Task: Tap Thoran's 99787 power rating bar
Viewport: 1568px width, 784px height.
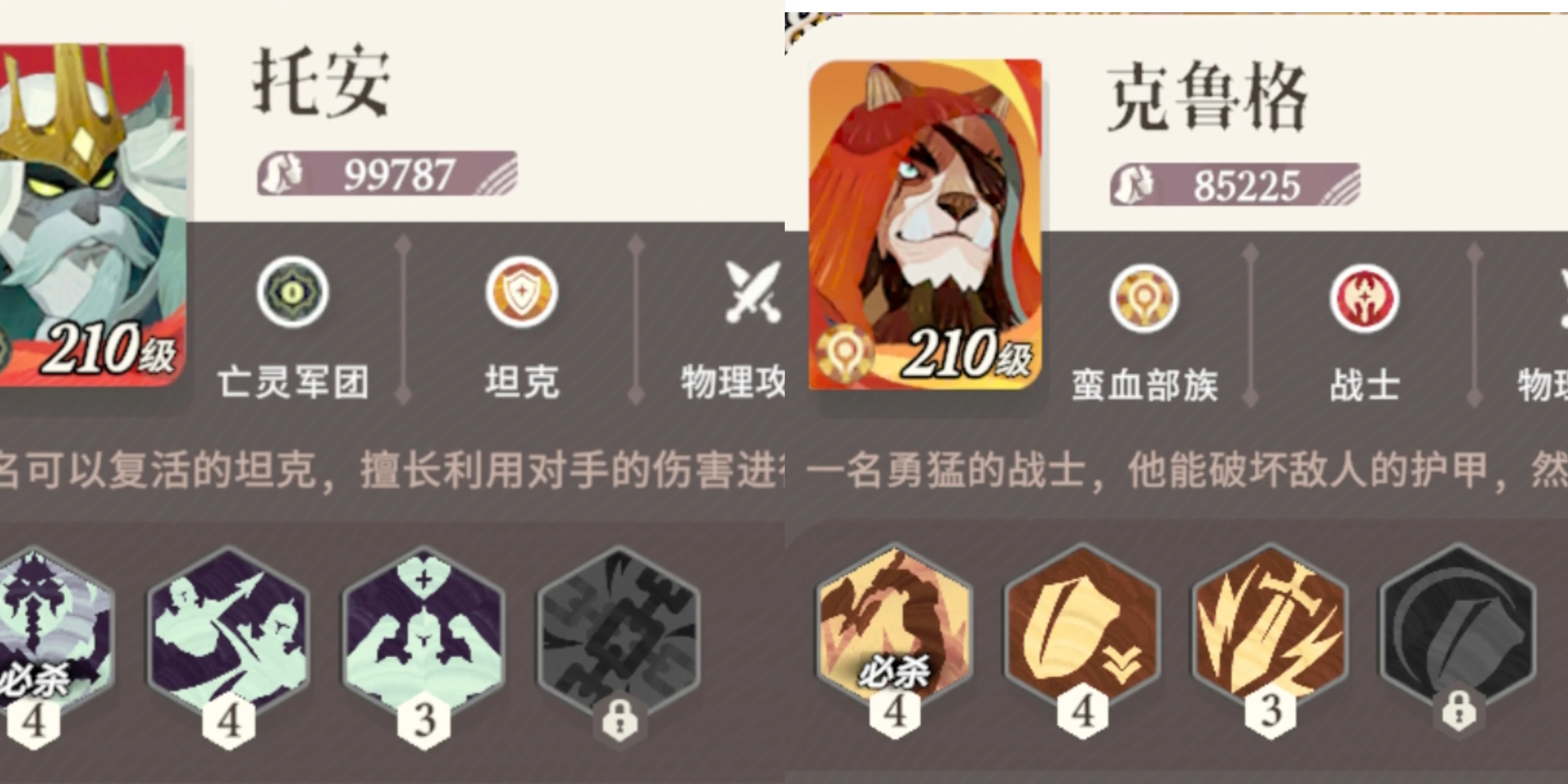Action: click(x=387, y=173)
